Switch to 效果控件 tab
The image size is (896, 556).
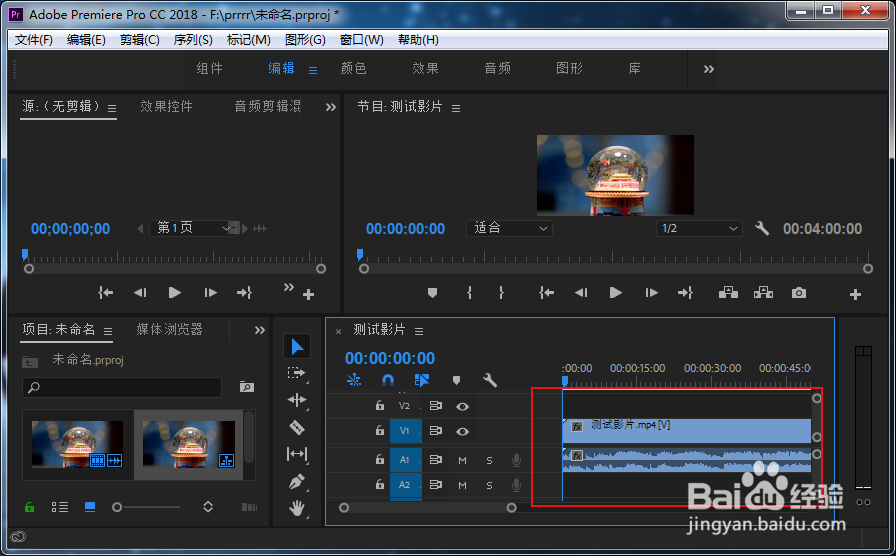[x=166, y=106]
